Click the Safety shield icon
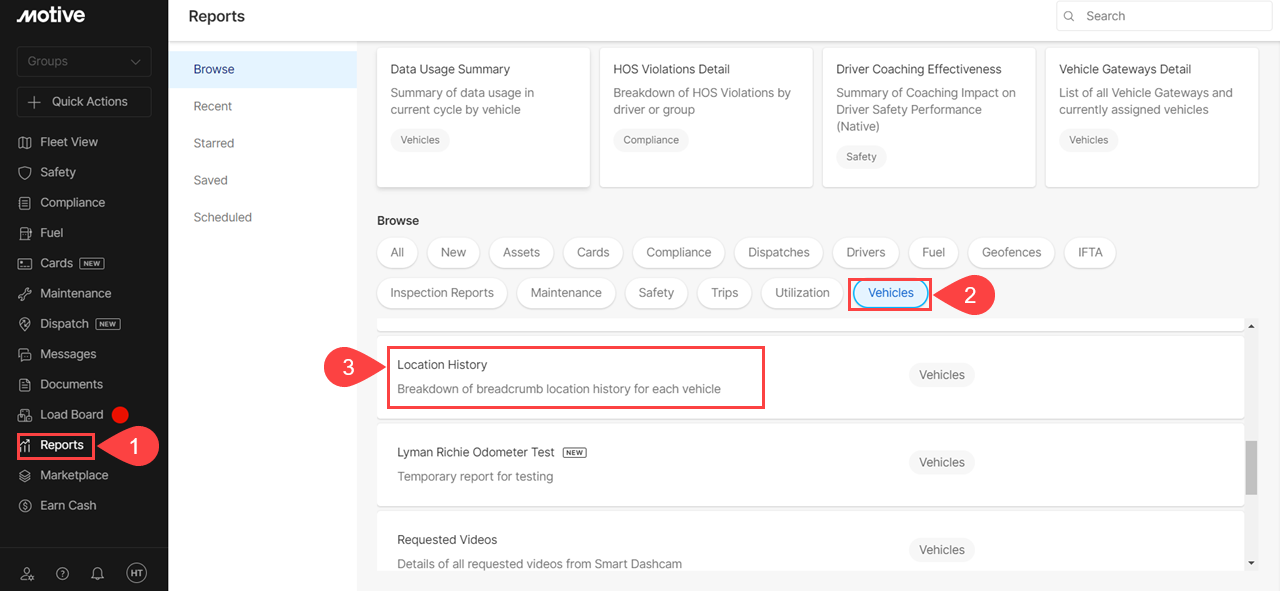Screen dimensions: 1280x591 [x=25, y=172]
